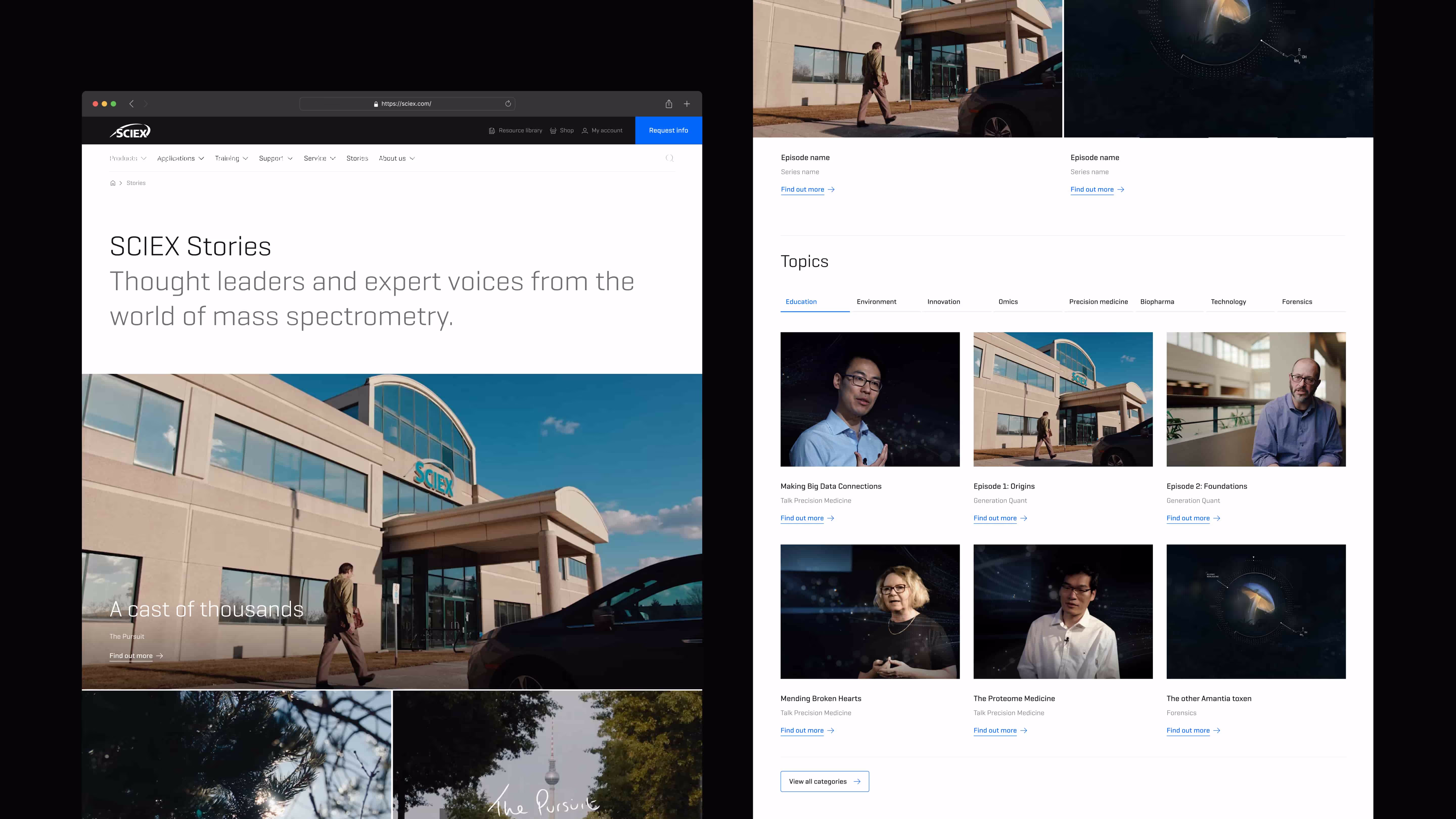Image resolution: width=1456 pixels, height=819 pixels.
Task: Click the browser address bar
Action: click(x=407, y=103)
